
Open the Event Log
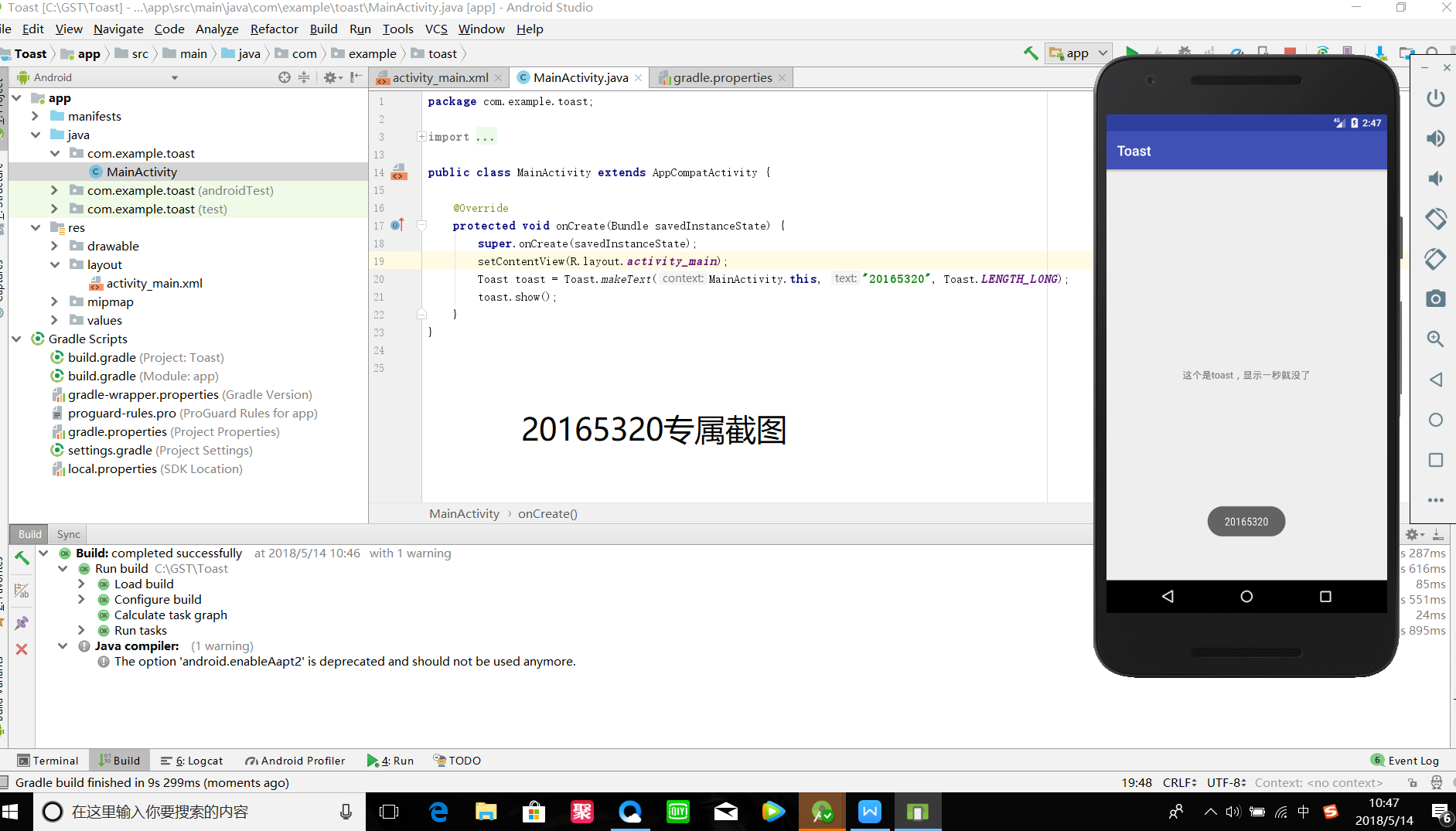click(x=1405, y=761)
